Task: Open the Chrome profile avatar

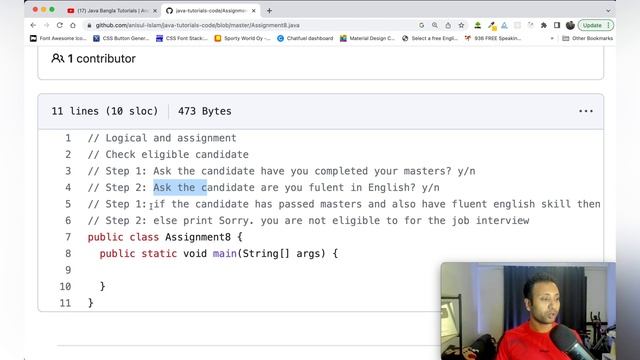Action: coord(570,25)
